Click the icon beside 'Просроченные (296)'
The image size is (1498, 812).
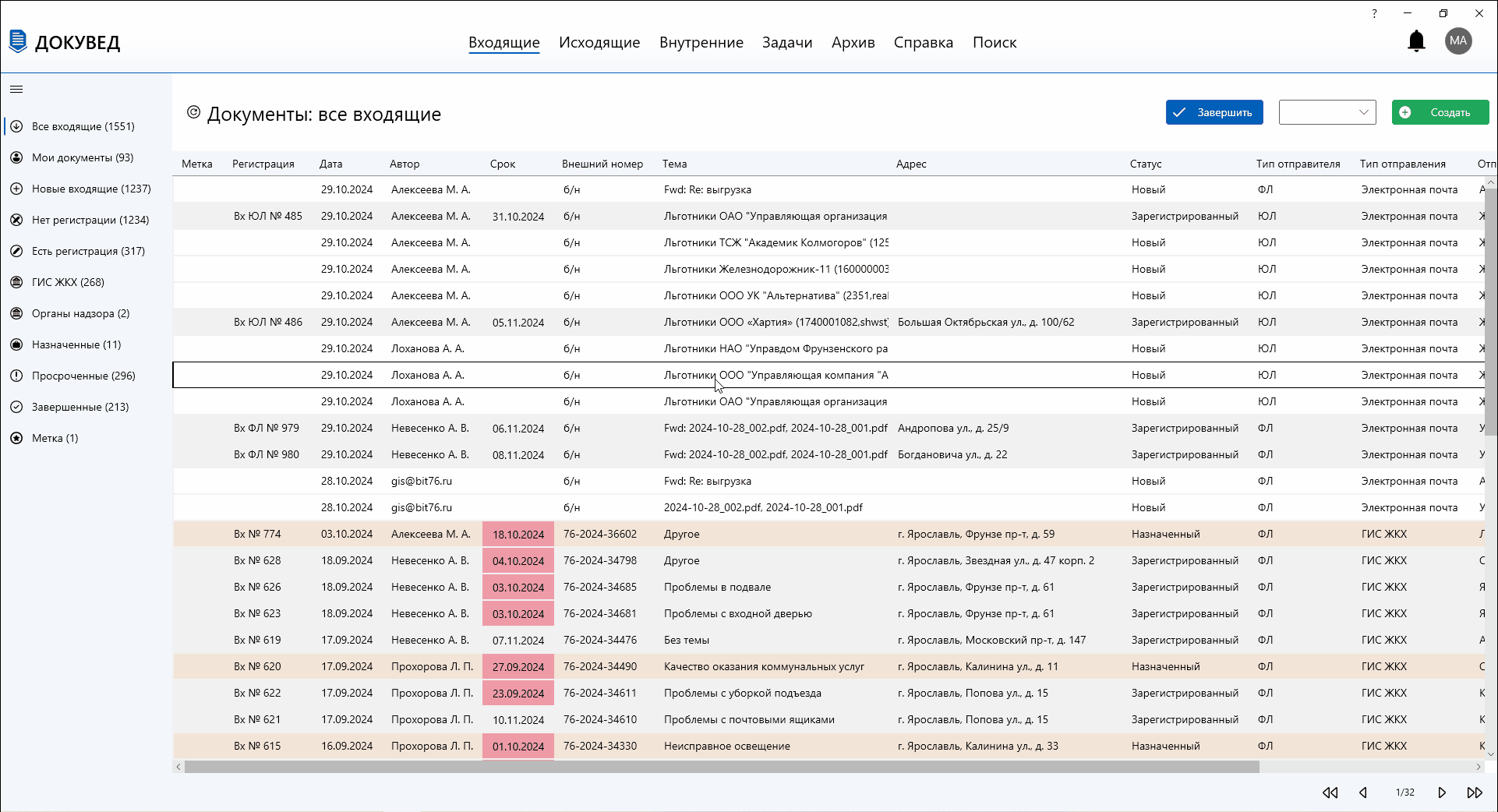point(16,376)
